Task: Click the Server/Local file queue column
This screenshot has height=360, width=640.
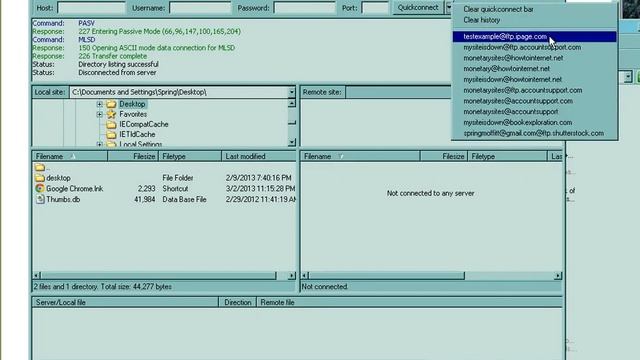Action: coord(125,302)
